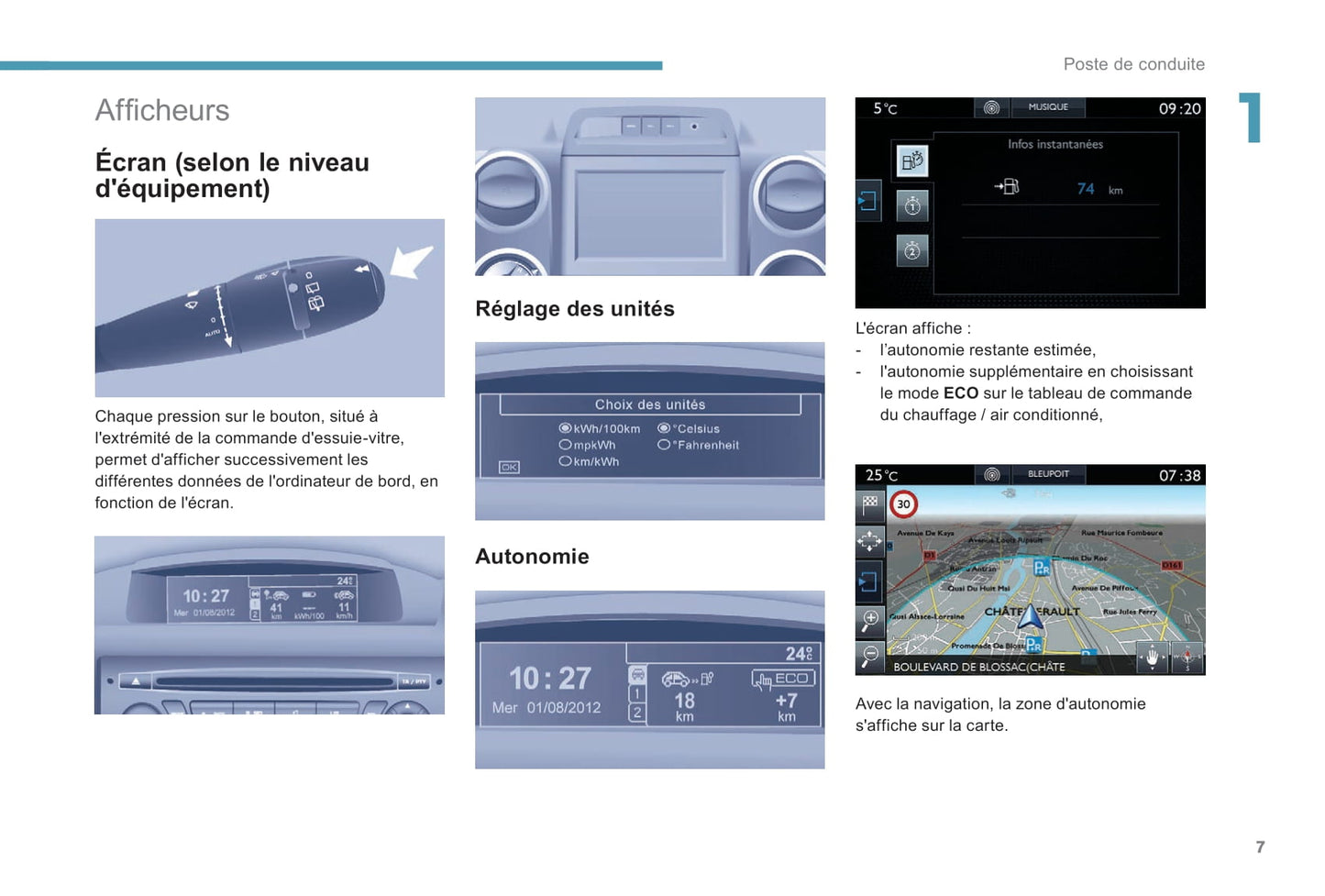Select tab 2 on the Autonomie display
1325x896 pixels.
pos(637,713)
